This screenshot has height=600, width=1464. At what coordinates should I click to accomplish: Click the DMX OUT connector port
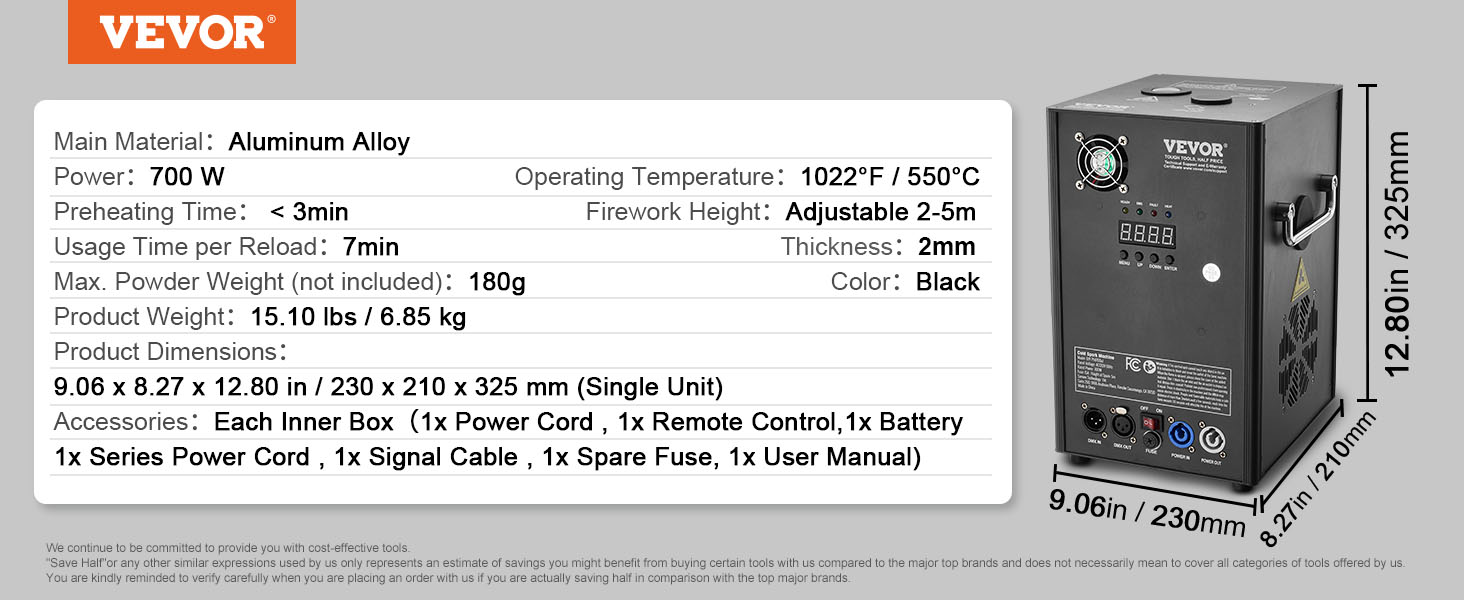[x=1124, y=425]
